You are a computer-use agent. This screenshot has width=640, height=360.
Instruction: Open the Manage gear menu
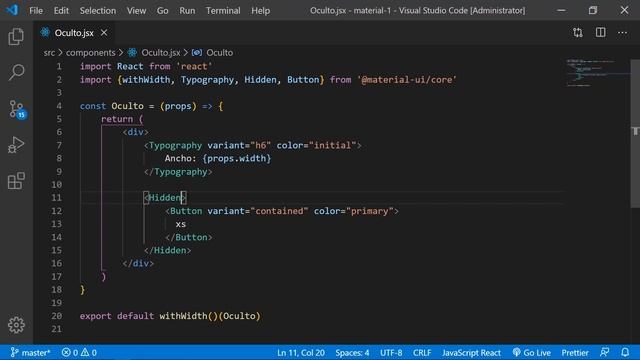pyautogui.click(x=16, y=325)
